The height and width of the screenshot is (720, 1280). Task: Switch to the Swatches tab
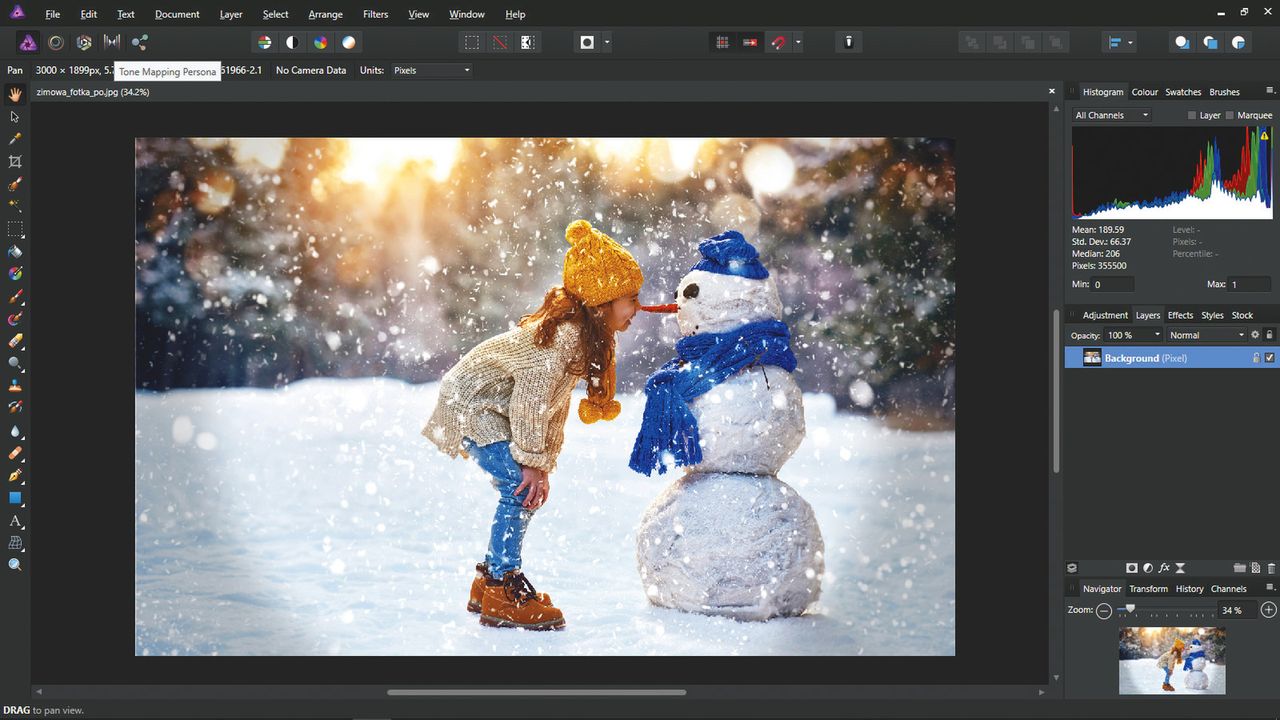1183,92
